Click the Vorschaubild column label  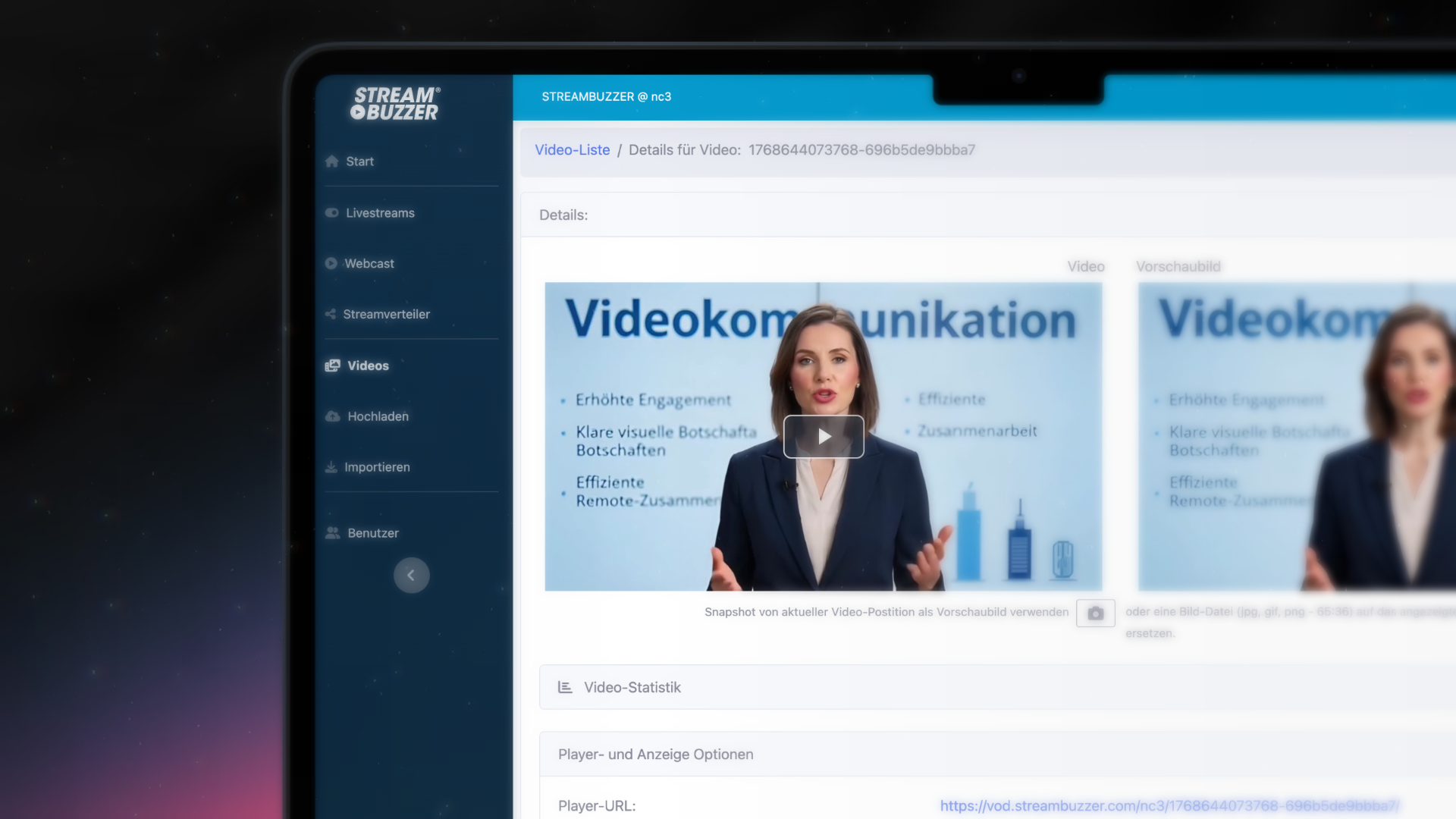[x=1178, y=267]
